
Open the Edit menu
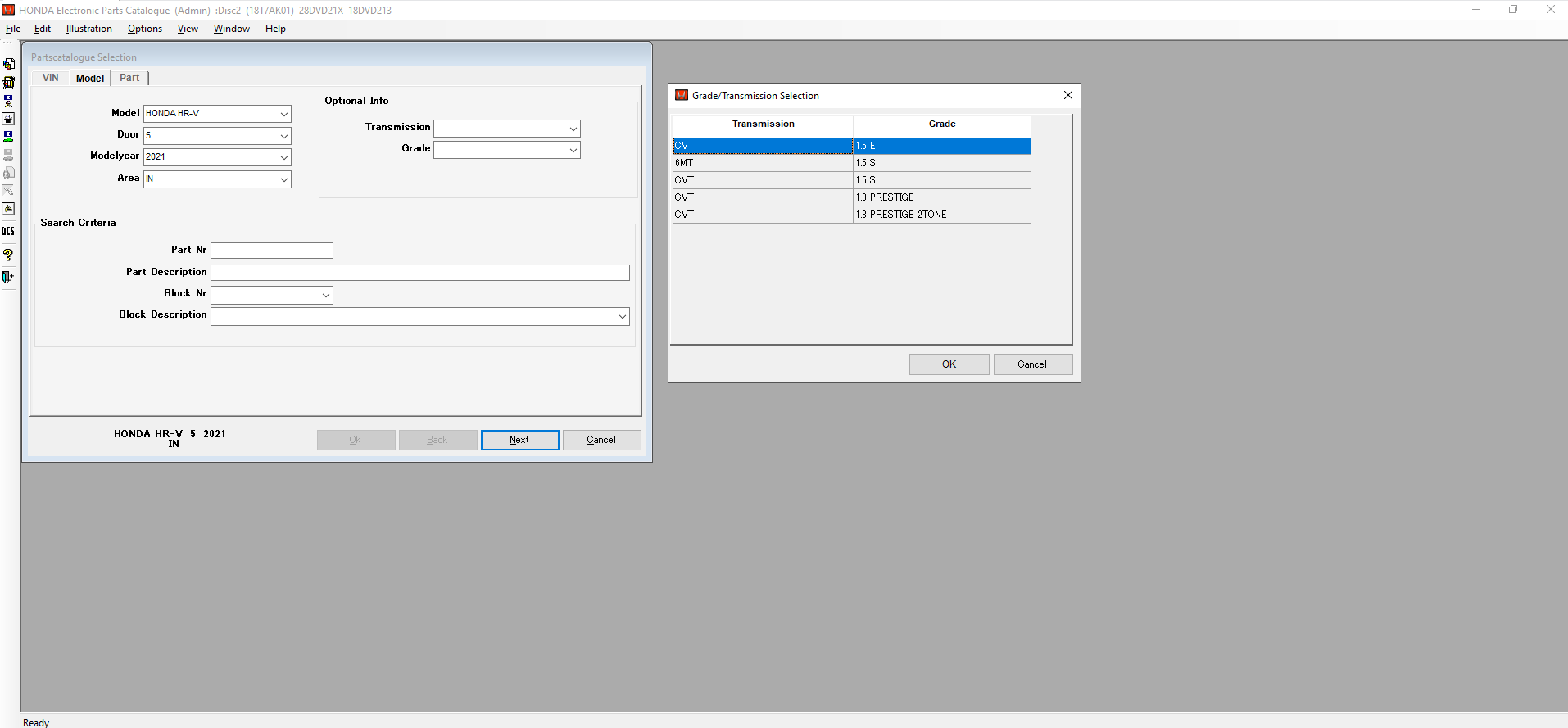43,29
